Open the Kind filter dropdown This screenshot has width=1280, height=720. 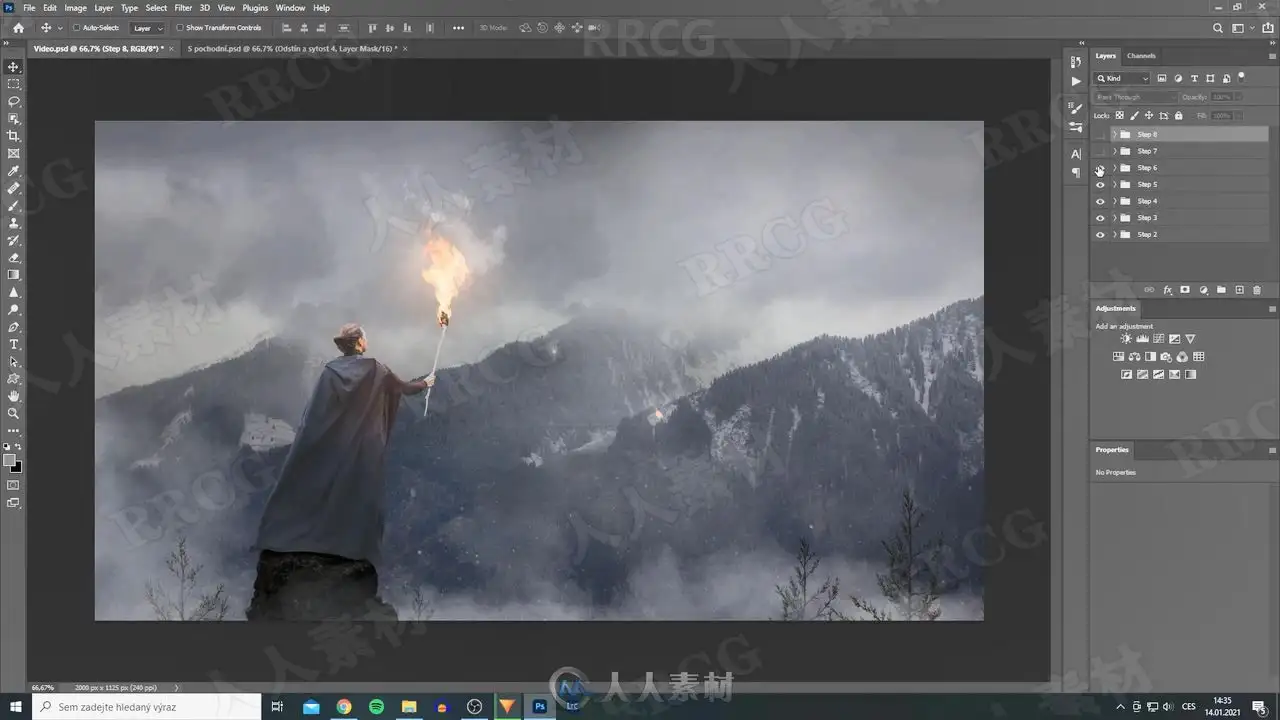pos(1123,78)
